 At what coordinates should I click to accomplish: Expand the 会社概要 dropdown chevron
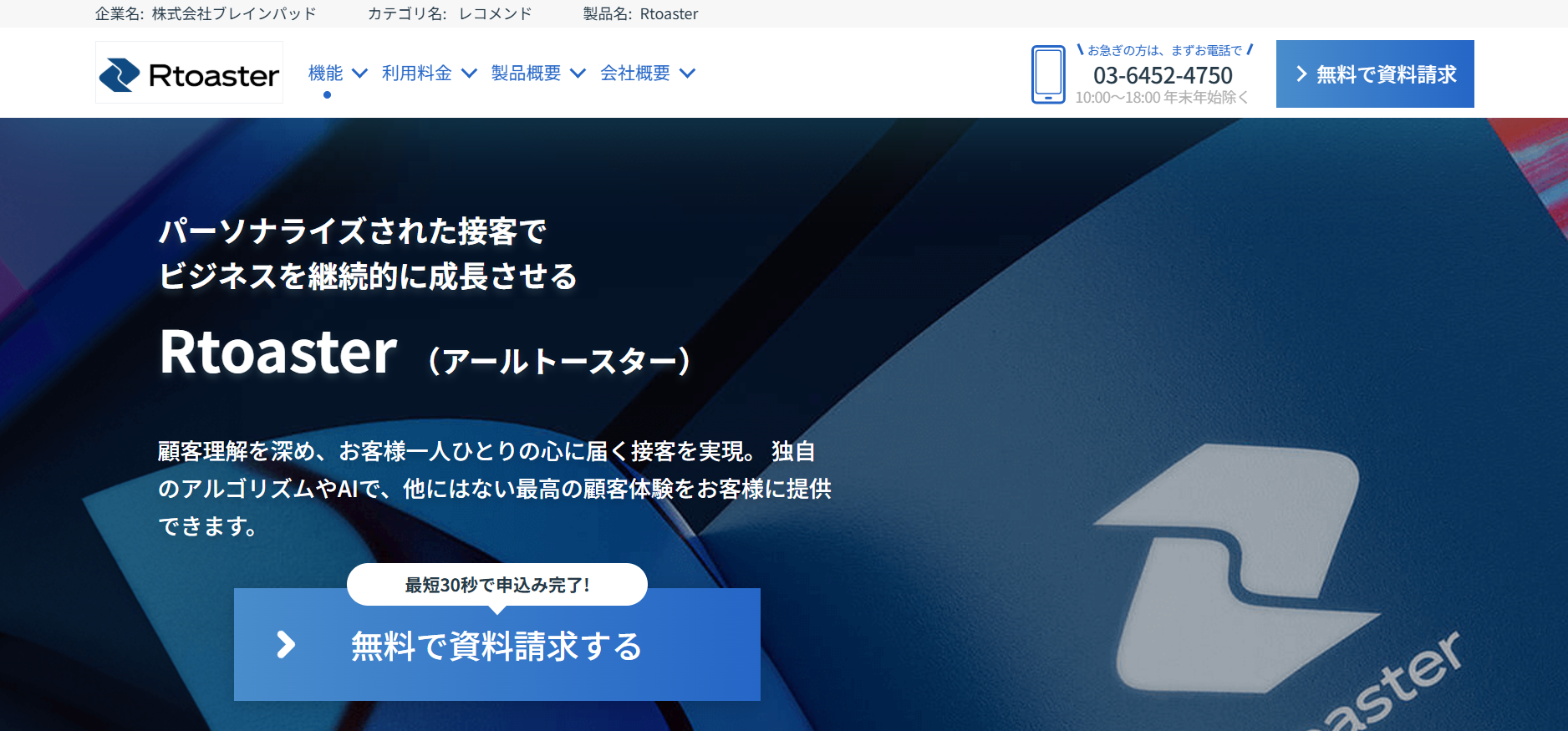pyautogui.click(x=688, y=74)
